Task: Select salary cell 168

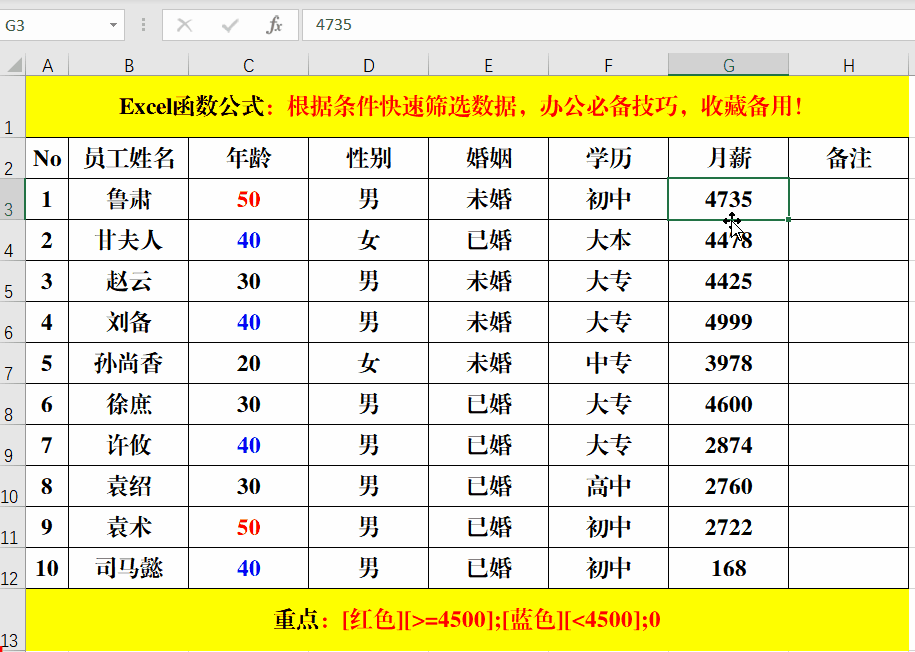Action: point(728,569)
